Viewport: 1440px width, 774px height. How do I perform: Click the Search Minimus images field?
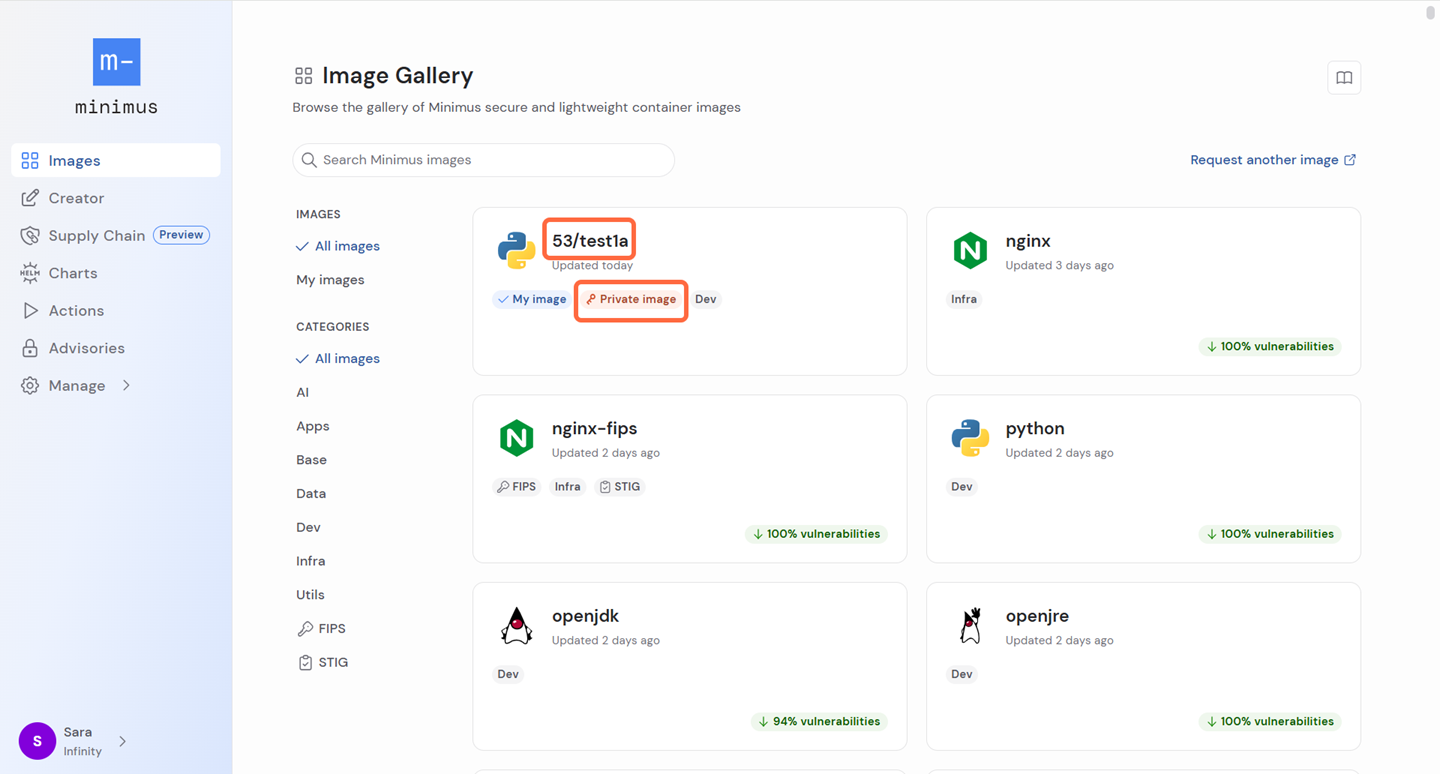tap(483, 160)
